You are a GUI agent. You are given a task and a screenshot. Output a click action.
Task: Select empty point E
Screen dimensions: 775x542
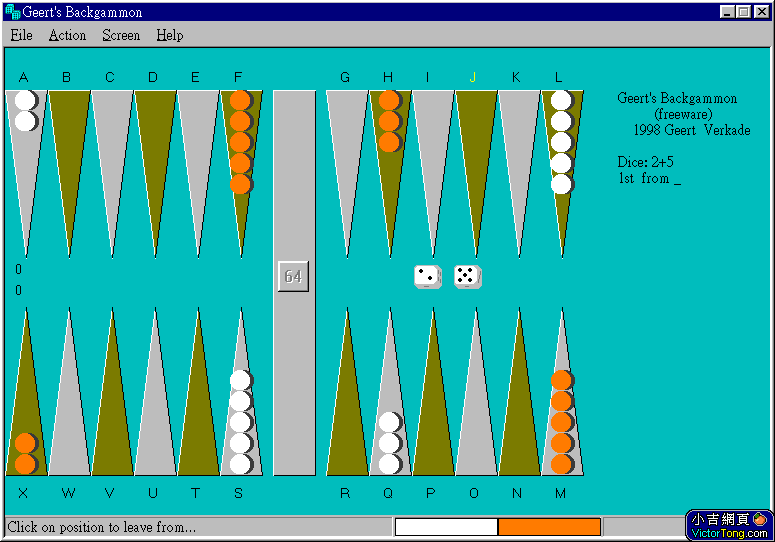coord(198,174)
